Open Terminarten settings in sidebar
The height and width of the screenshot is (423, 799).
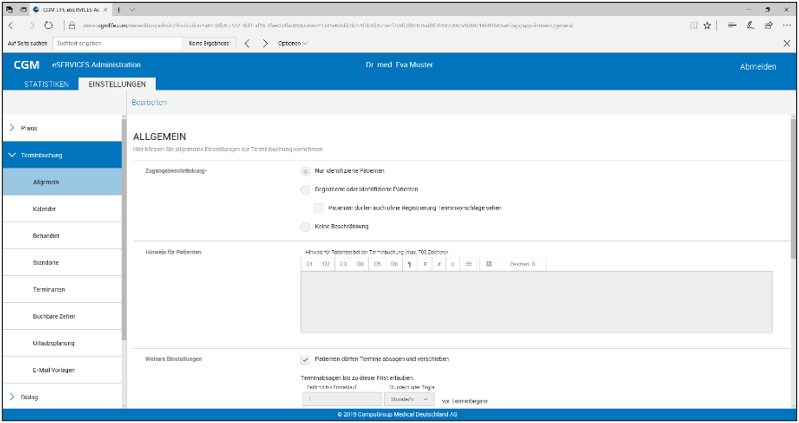click(62, 289)
